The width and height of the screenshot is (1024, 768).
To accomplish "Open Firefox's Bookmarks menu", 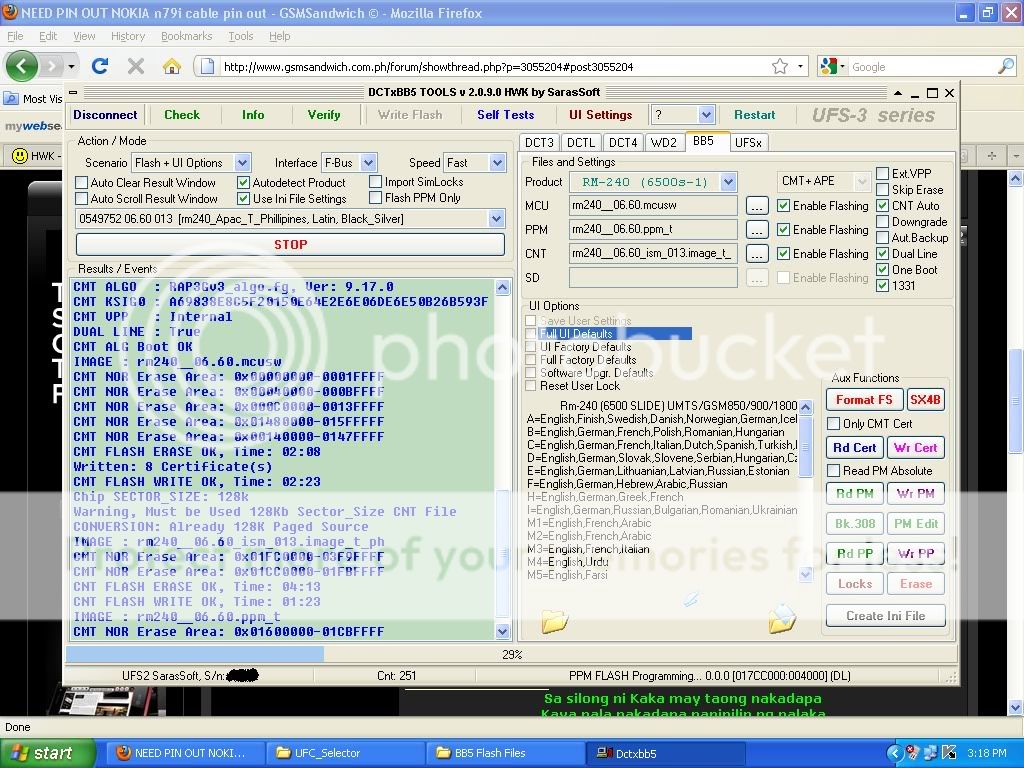I will [187, 37].
